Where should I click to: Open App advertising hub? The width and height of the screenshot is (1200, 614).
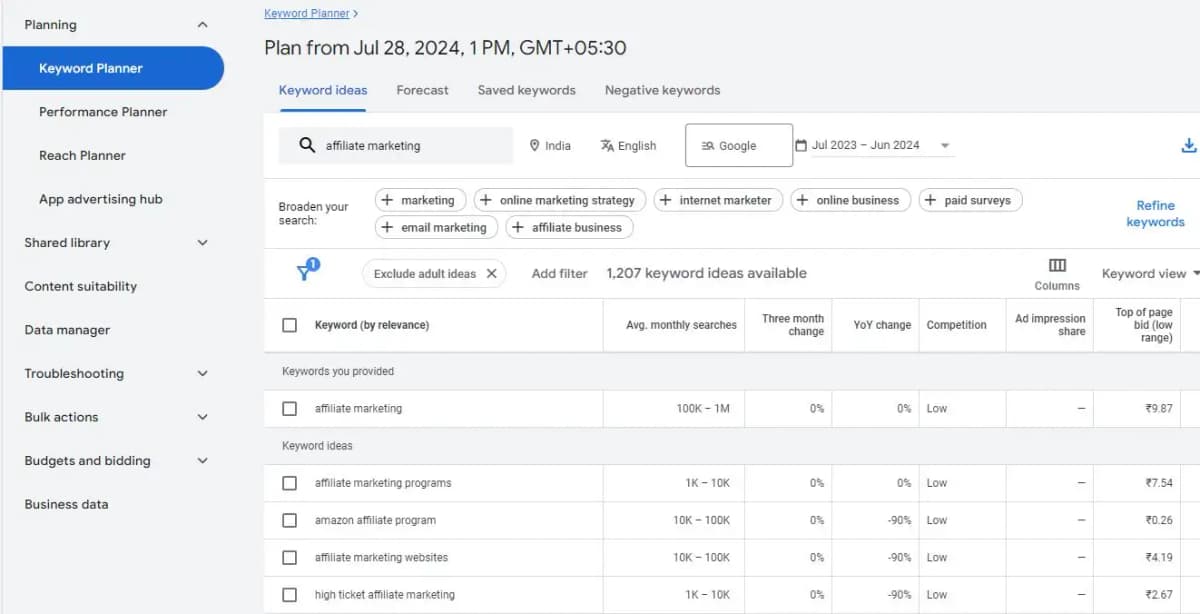tap(100, 199)
